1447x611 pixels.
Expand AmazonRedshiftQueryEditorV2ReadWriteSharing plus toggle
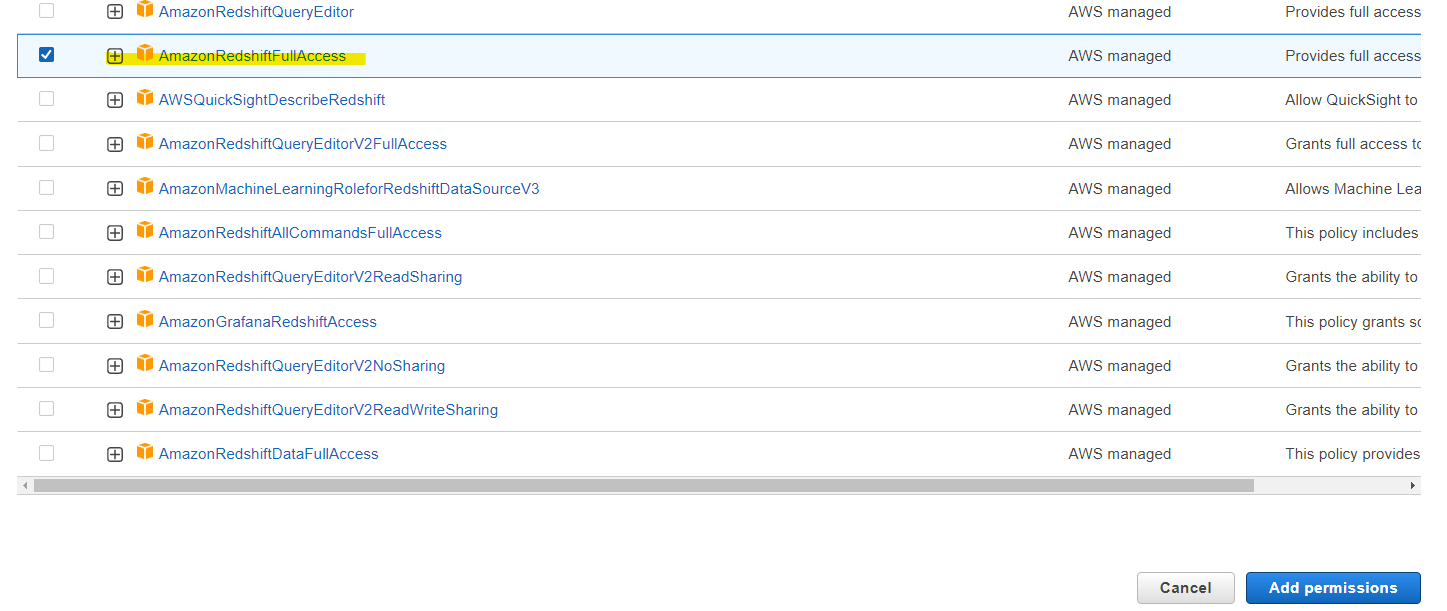pos(115,410)
